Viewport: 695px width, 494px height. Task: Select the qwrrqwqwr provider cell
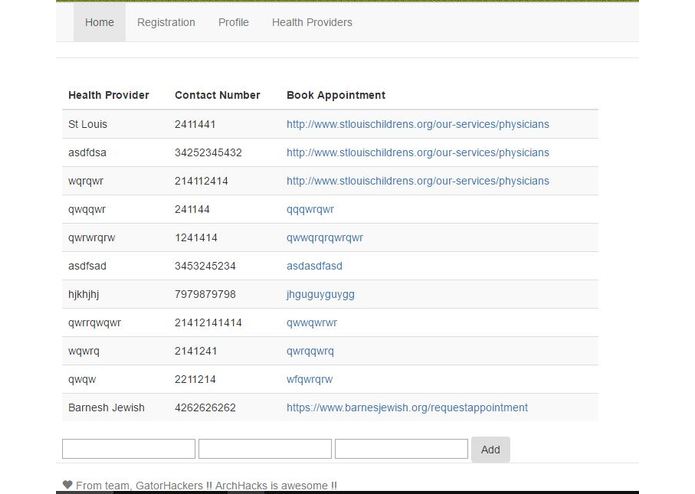94,323
